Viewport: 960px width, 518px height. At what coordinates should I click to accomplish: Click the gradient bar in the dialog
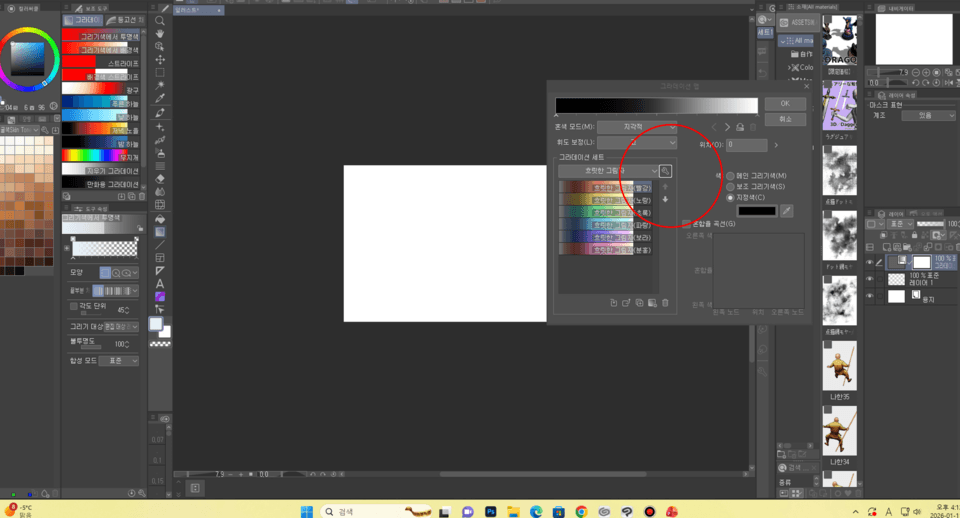click(x=656, y=105)
